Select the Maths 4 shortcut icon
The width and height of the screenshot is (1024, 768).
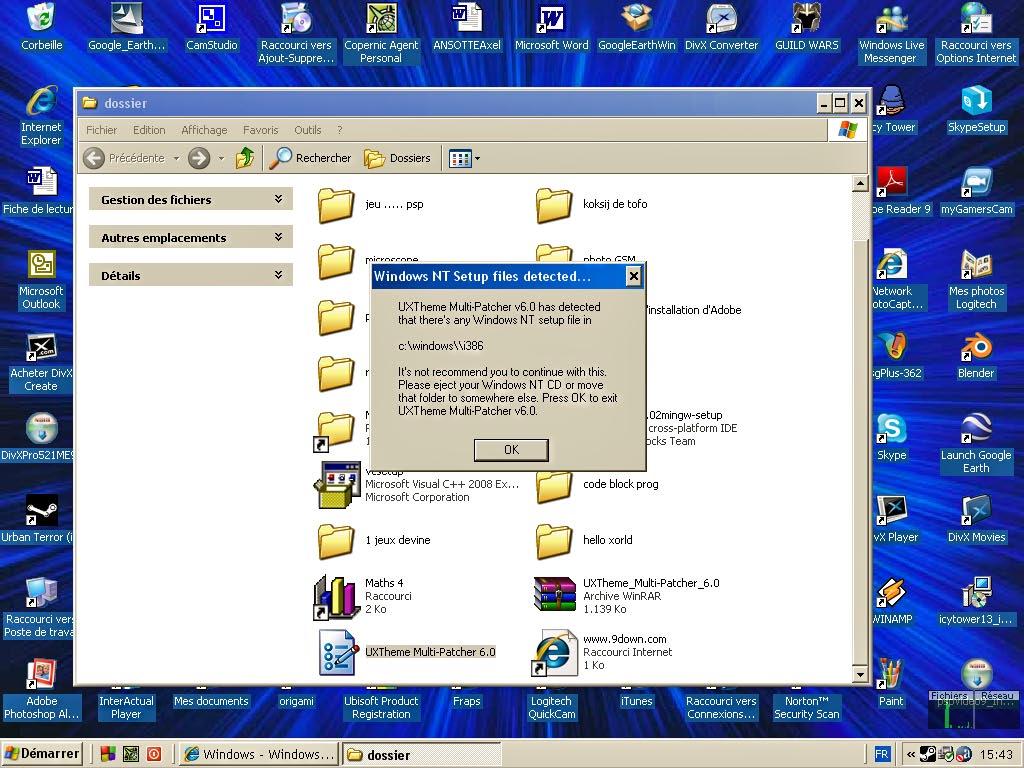[337, 597]
